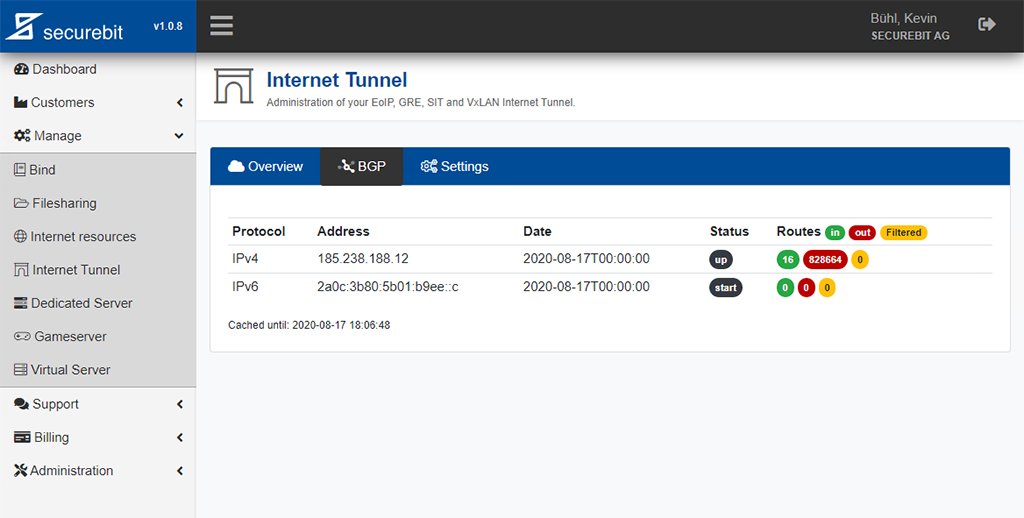Expand the Customers menu chevron
Viewport: 1024px width, 518px height.
(180, 103)
